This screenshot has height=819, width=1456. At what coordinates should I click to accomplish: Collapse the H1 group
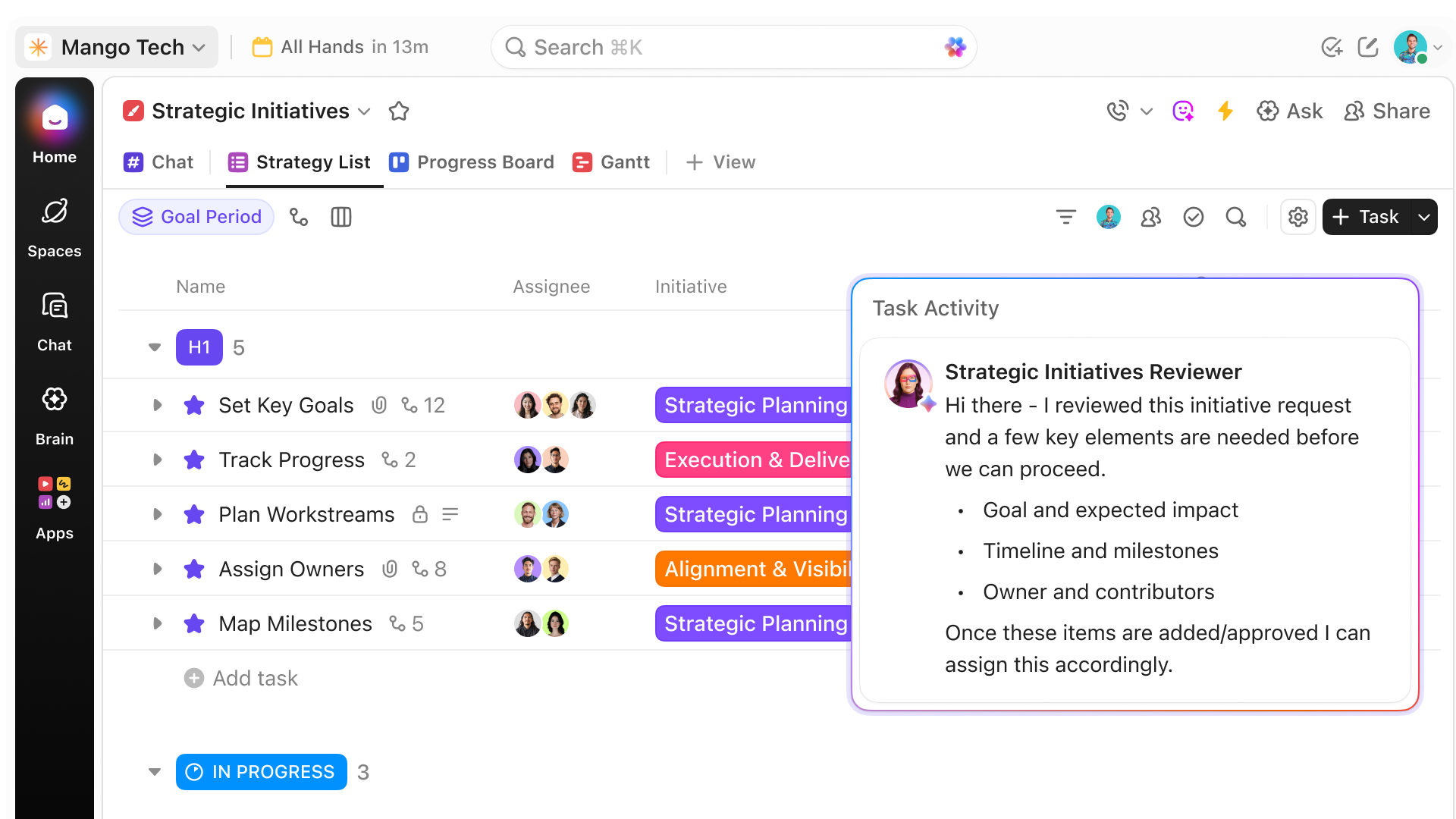[x=155, y=347]
